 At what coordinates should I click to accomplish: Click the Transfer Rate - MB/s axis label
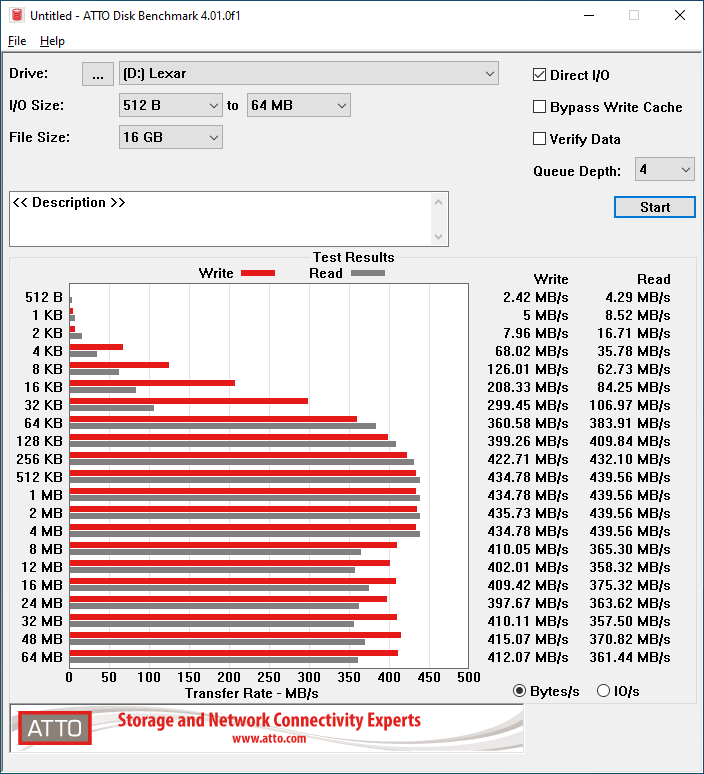tap(252, 694)
